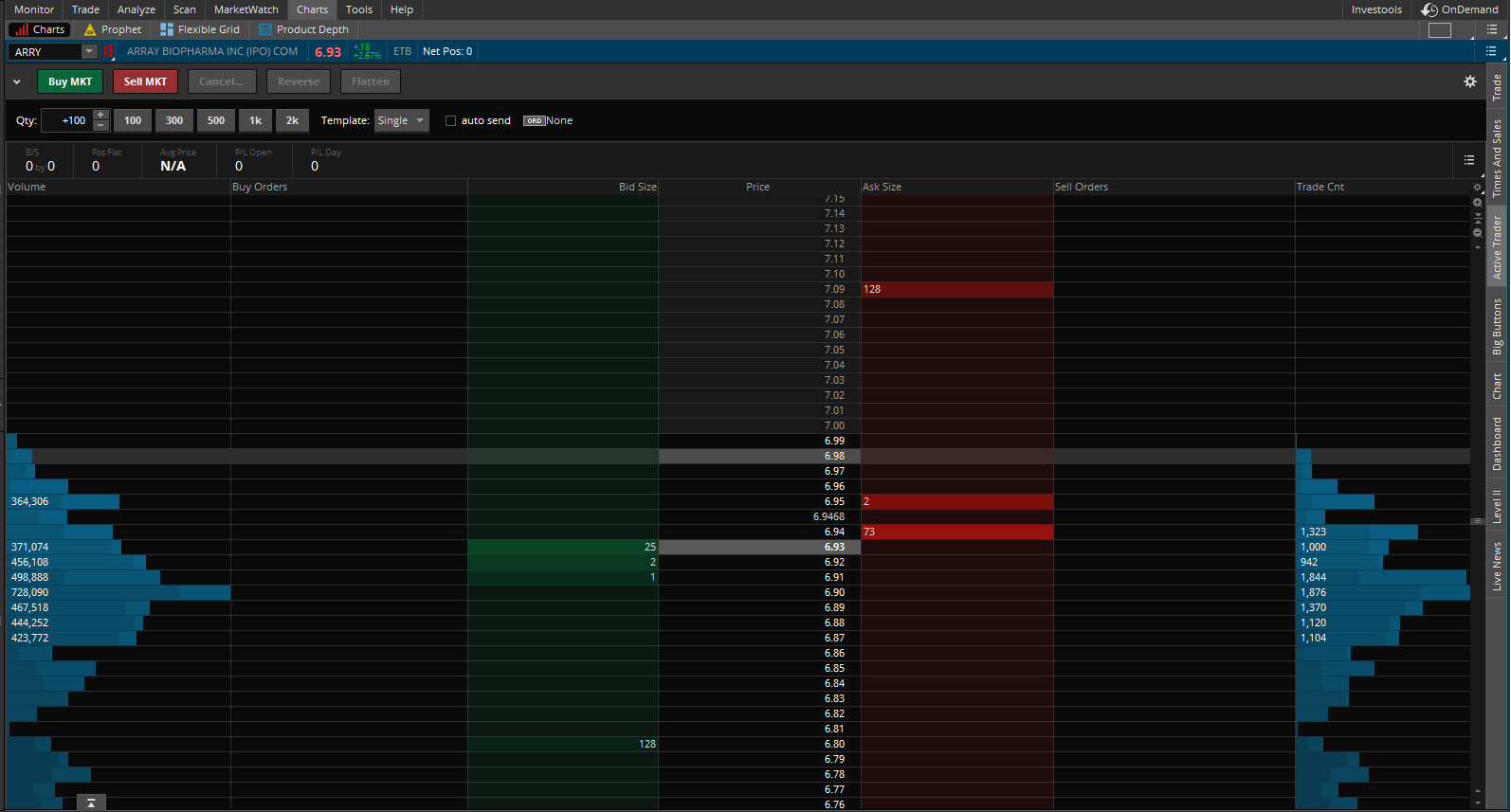Expand the ARRY symbol dropdown
Image resolution: width=1511 pixels, height=812 pixels.
pos(89,51)
